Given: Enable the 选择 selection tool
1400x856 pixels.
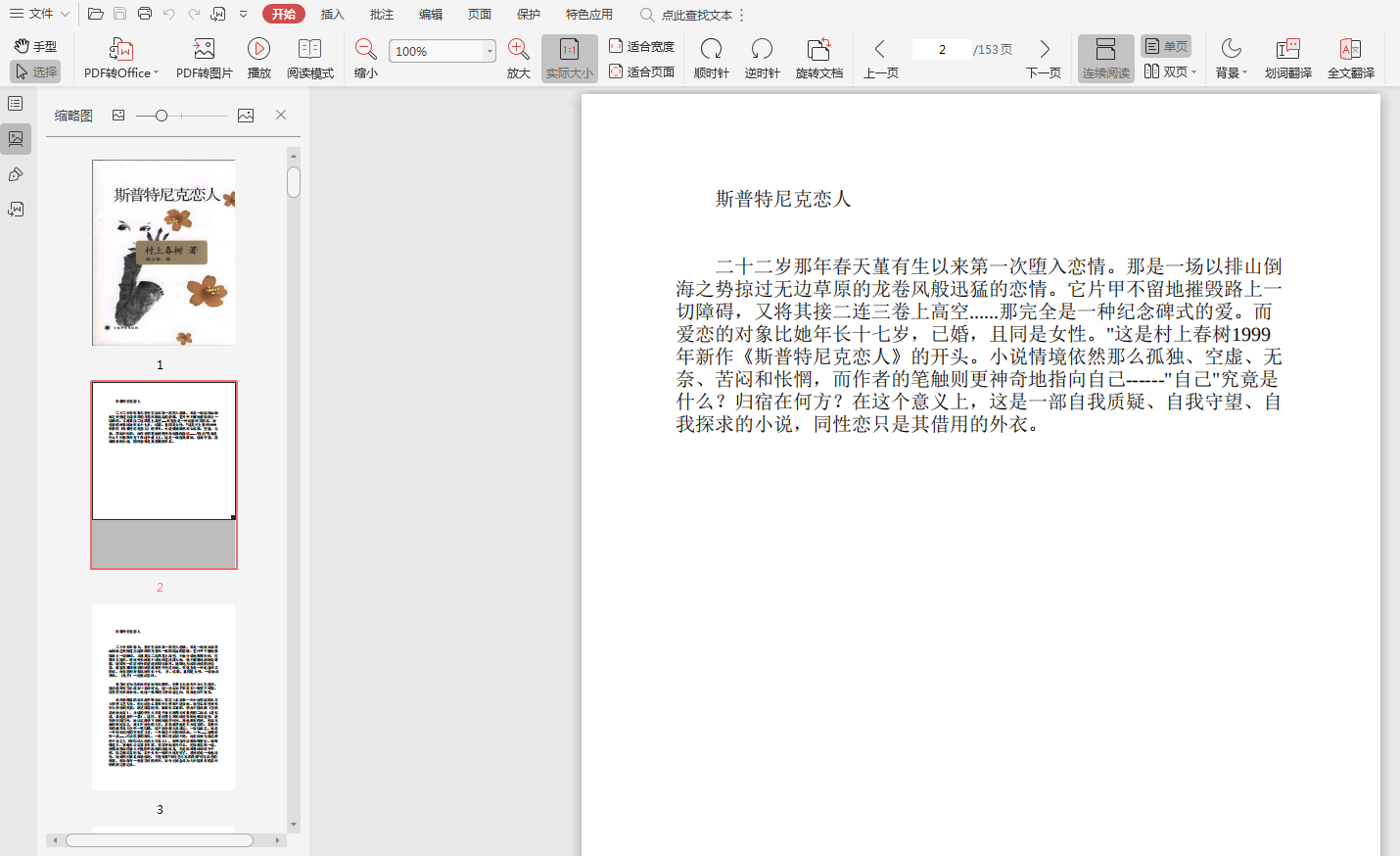Looking at the screenshot, I should tap(36, 71).
